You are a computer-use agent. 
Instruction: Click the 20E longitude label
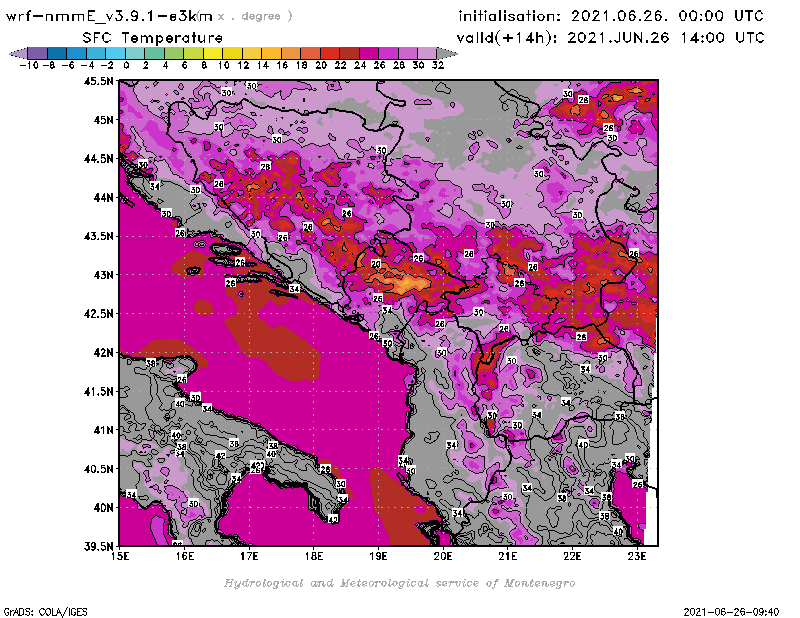click(443, 556)
